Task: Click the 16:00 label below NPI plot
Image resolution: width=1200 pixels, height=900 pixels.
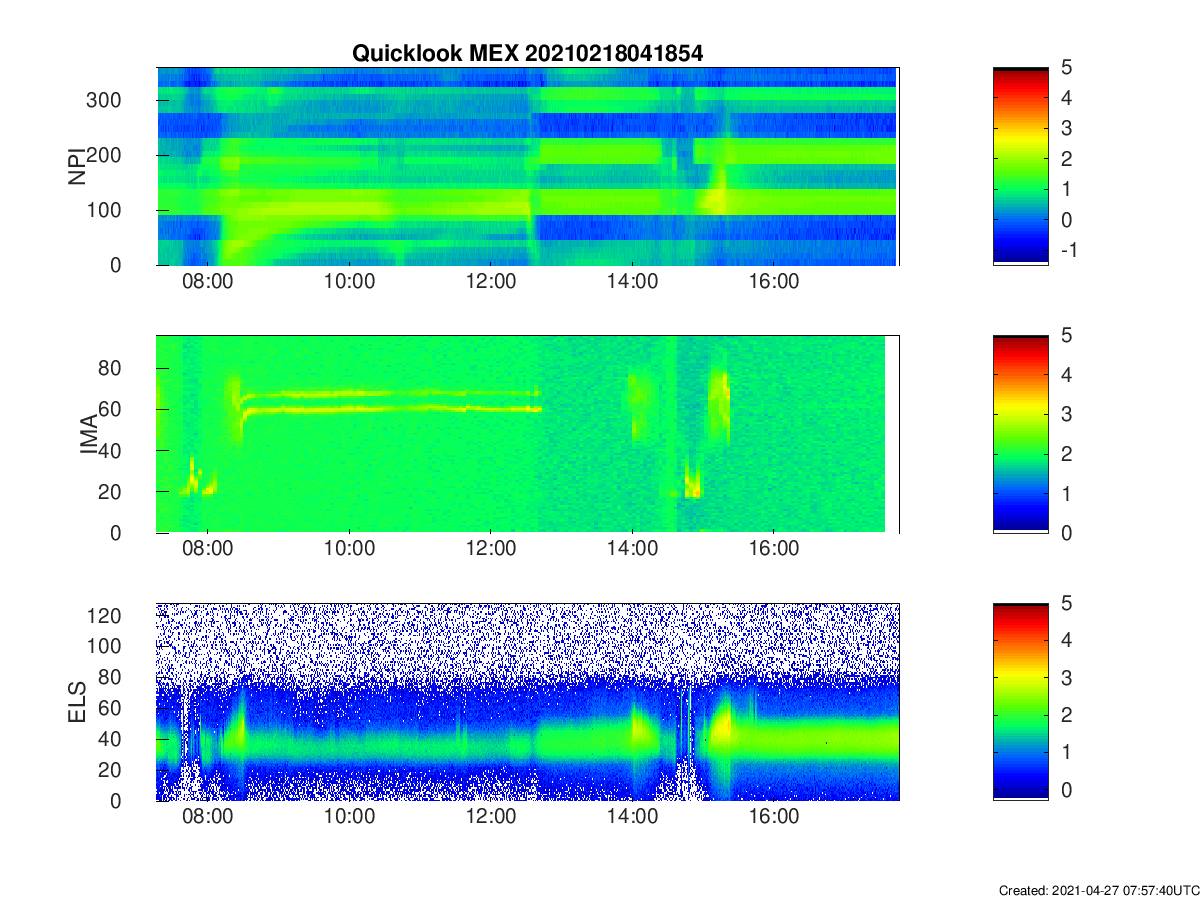Action: coord(774,281)
